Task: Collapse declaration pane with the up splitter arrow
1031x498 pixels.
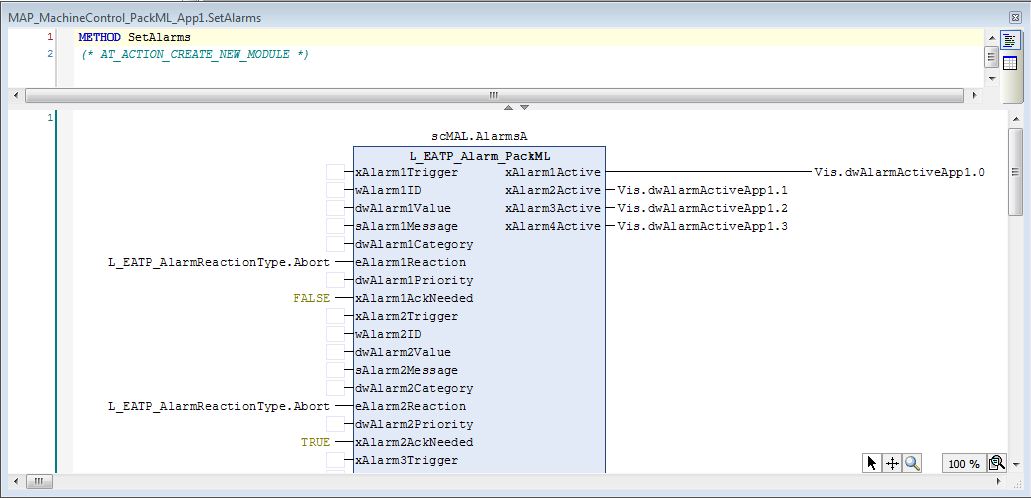Action: point(507,107)
